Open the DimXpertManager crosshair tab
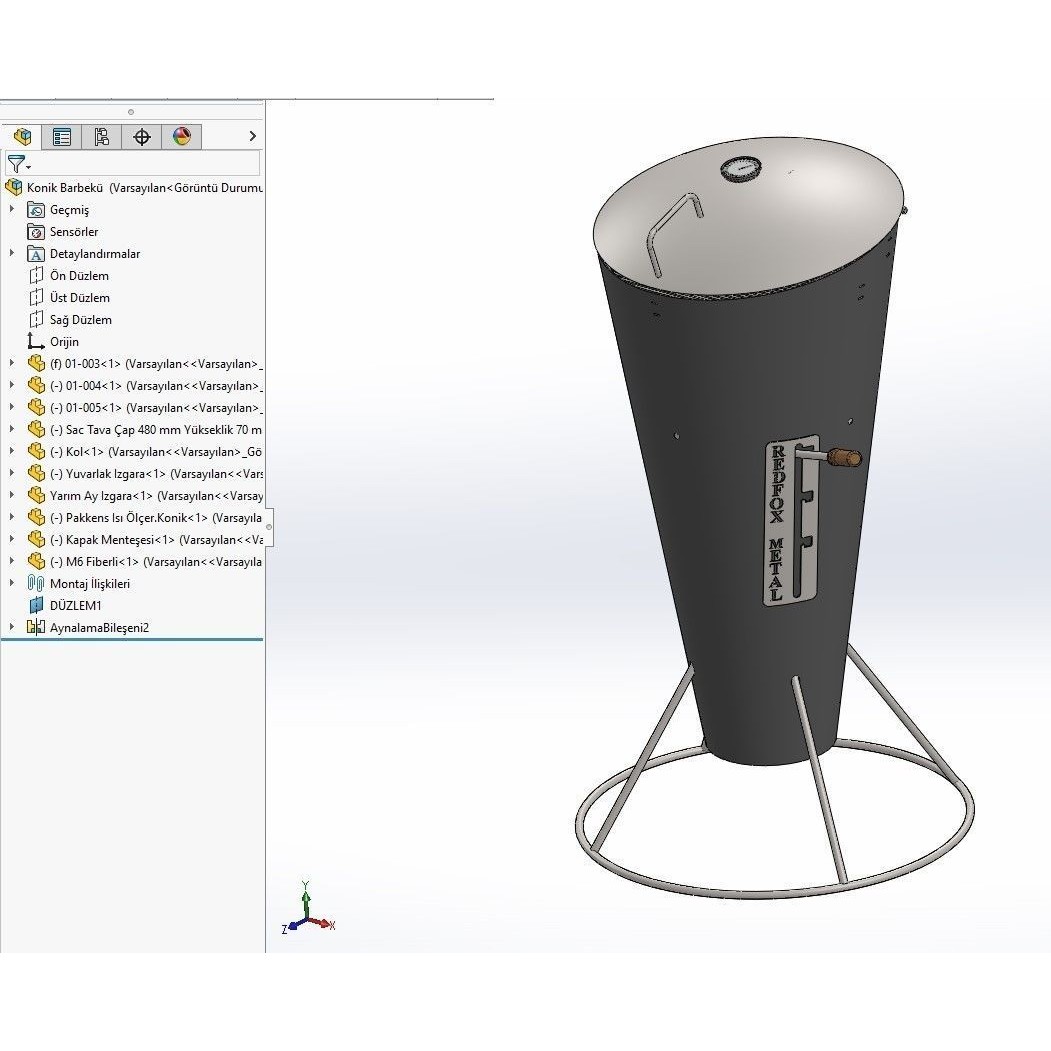 click(x=141, y=137)
